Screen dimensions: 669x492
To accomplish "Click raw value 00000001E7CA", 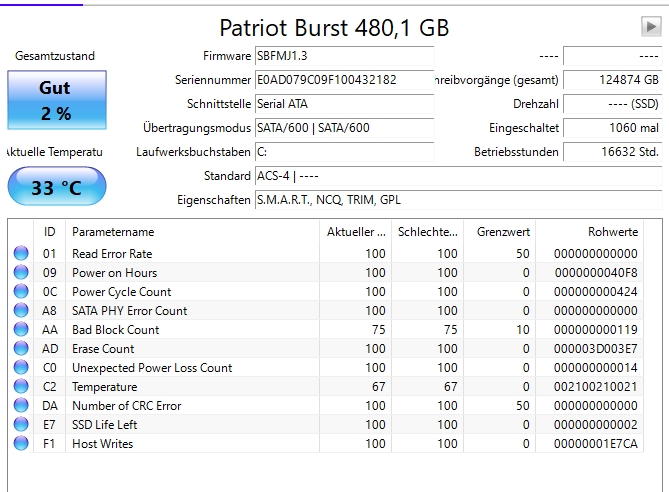I will coord(596,443).
